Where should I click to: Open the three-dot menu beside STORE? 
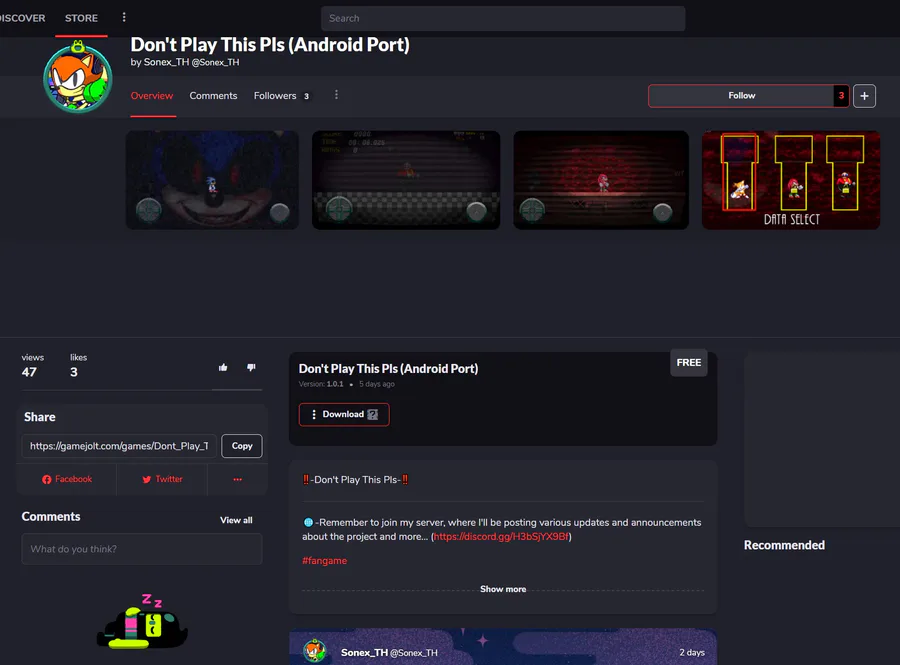pos(124,18)
